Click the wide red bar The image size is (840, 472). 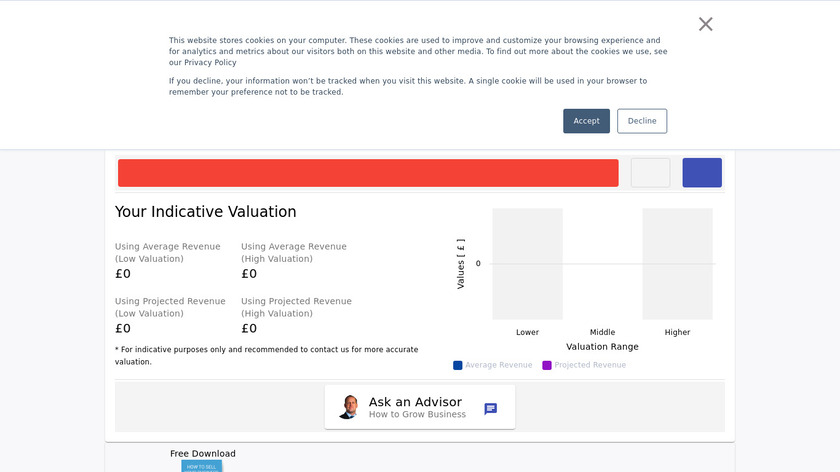pyautogui.click(x=368, y=172)
